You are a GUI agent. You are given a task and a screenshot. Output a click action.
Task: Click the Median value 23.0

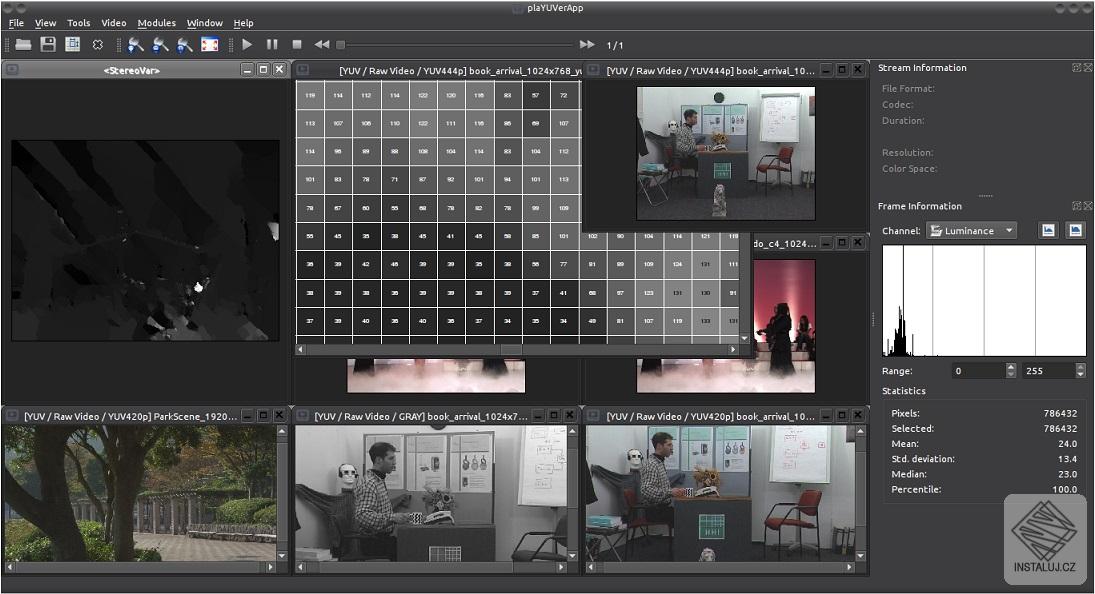pos(1068,474)
